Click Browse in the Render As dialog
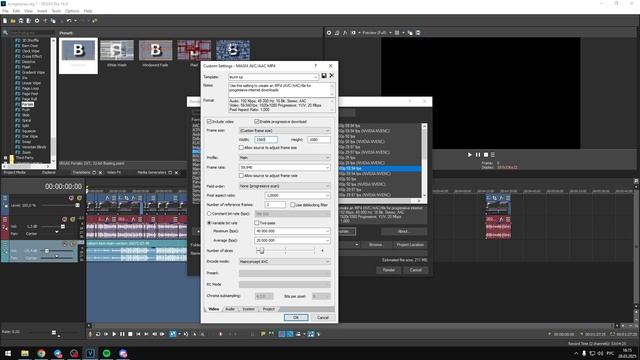 (376, 244)
